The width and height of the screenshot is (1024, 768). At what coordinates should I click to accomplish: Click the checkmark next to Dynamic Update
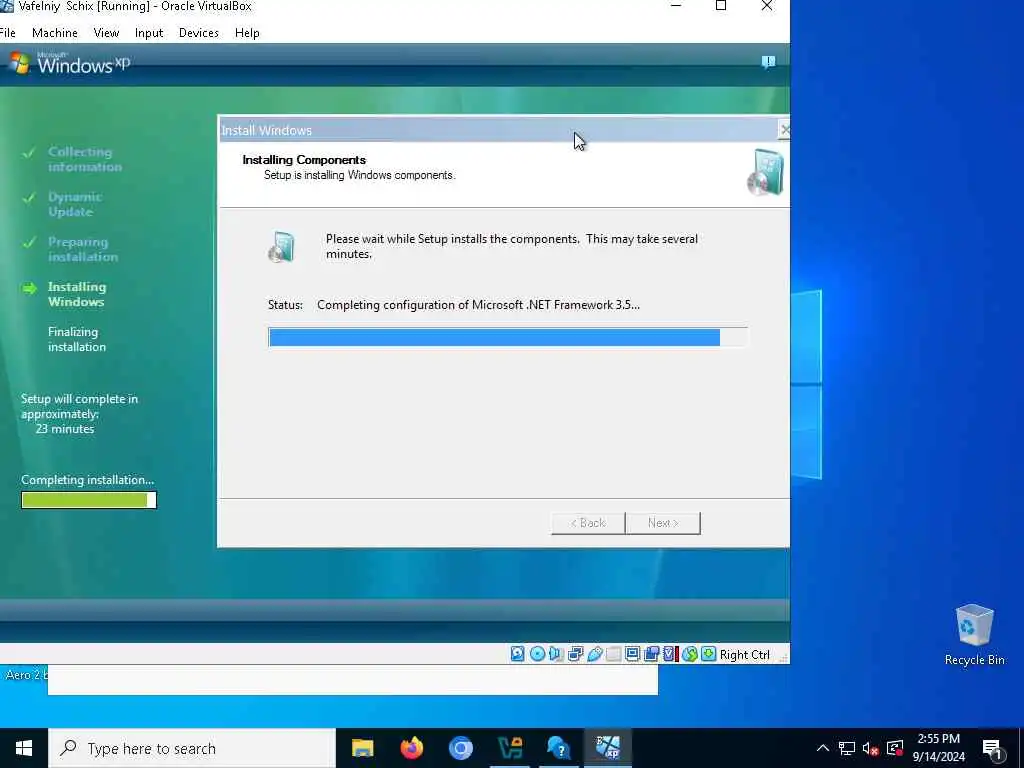[x=29, y=198]
